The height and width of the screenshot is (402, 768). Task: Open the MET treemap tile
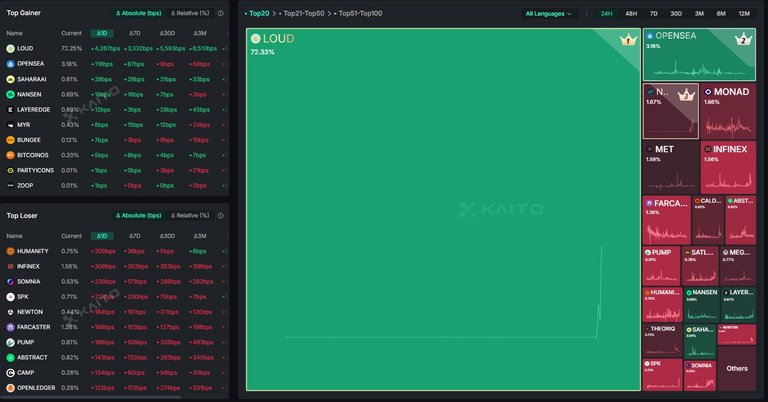click(x=671, y=167)
